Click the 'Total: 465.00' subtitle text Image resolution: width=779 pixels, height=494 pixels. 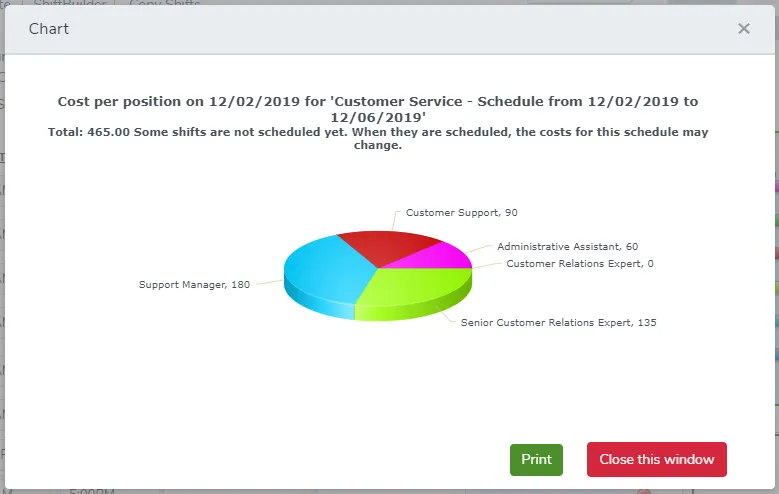378,139
